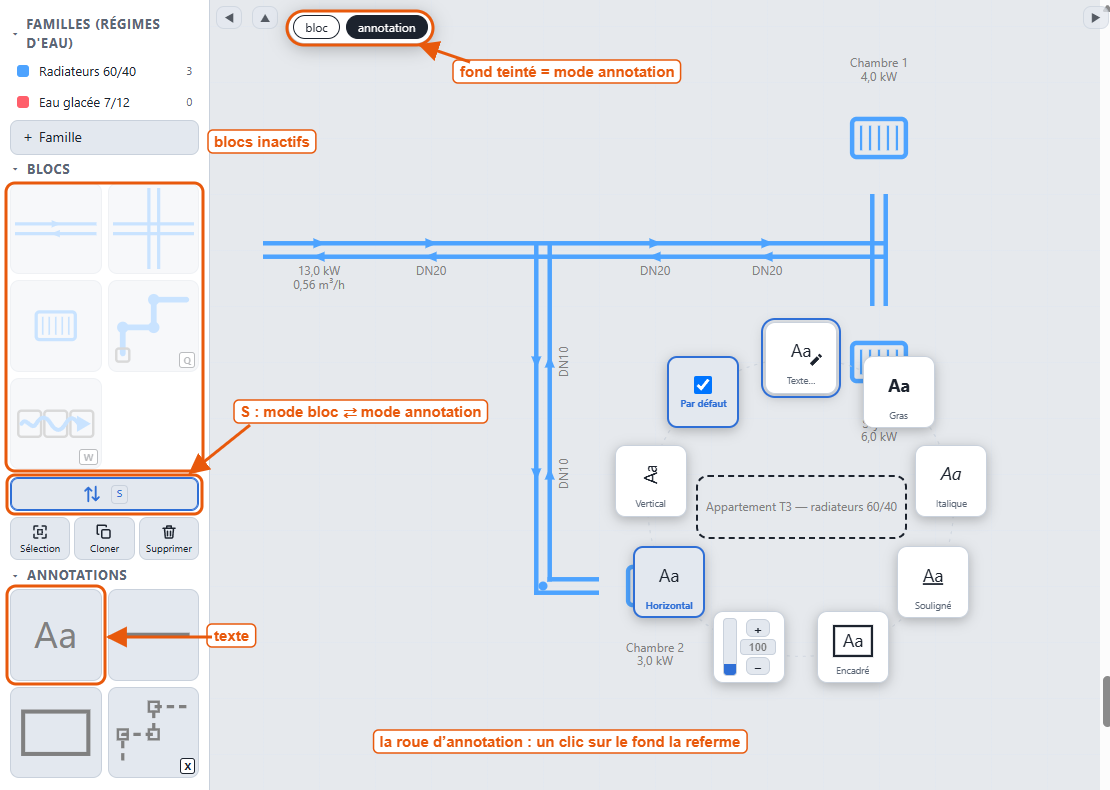Select Radiateurs 60/40 family row

105,71
